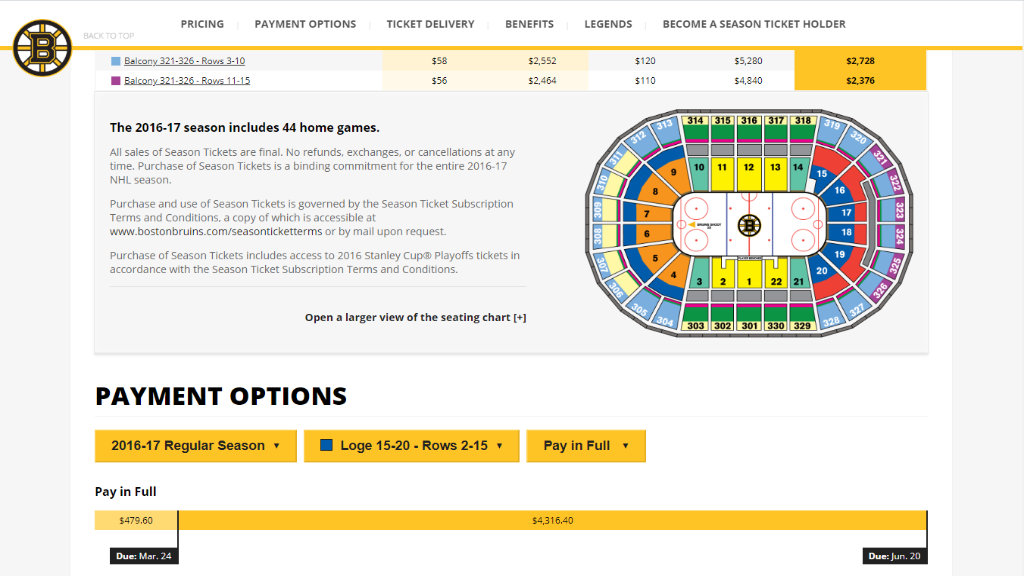The height and width of the screenshot is (576, 1024).
Task: Select section 12 on the seating chart
Action: pyautogui.click(x=749, y=173)
